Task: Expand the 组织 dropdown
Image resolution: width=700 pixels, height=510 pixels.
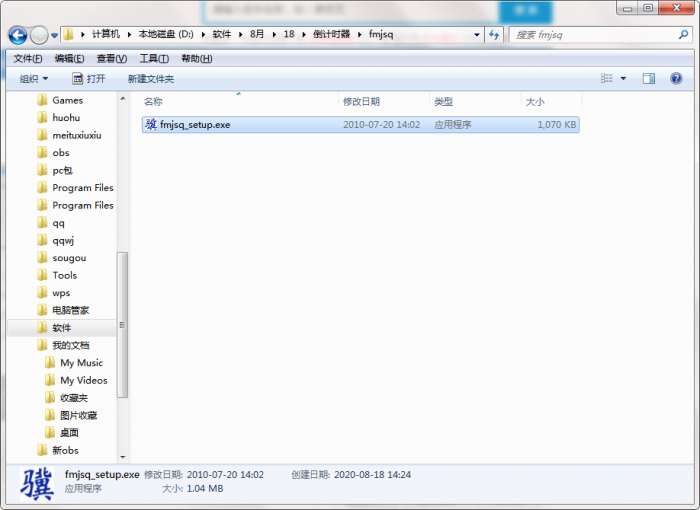Action: point(33,79)
